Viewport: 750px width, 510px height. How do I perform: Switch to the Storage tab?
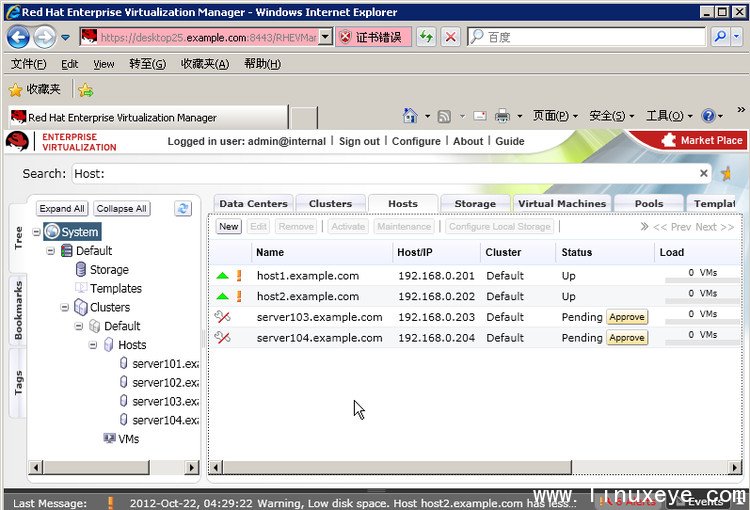(x=475, y=203)
